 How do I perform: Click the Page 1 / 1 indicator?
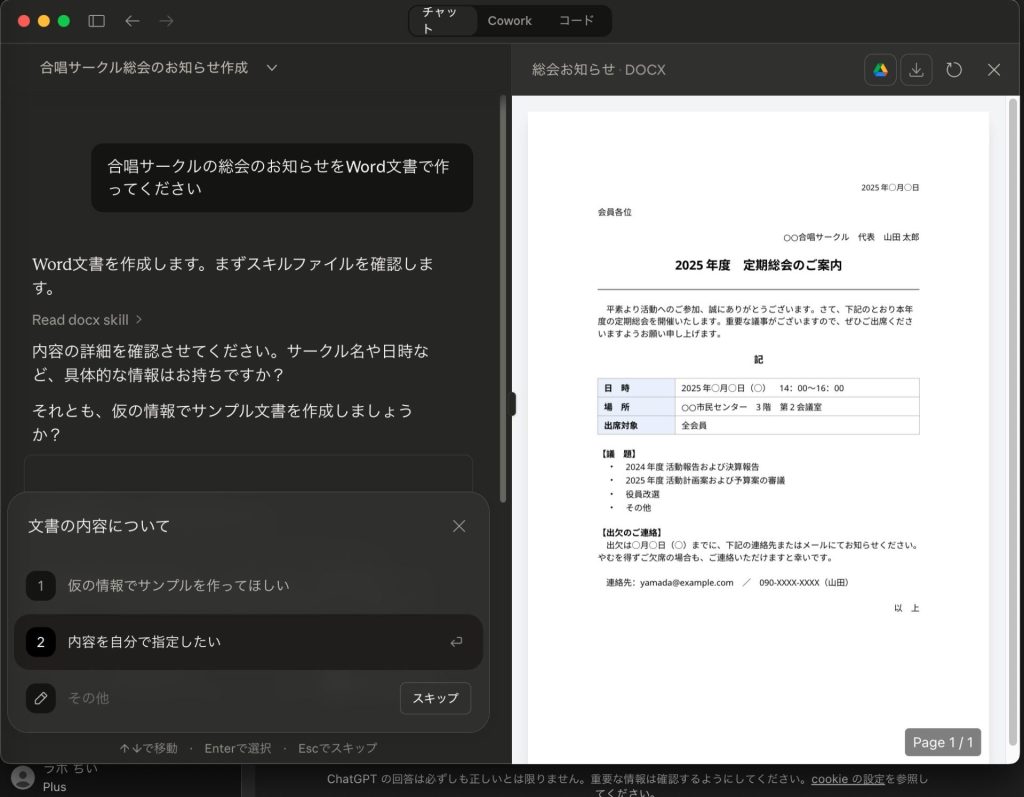point(942,742)
